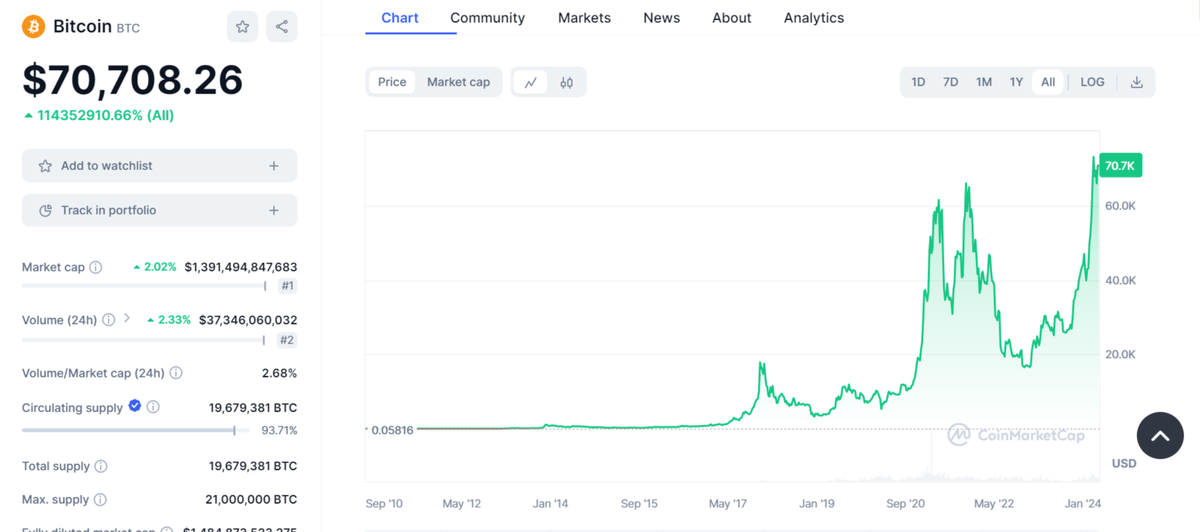Track Bitcoin in portfolio
1200x532 pixels.
coord(159,210)
